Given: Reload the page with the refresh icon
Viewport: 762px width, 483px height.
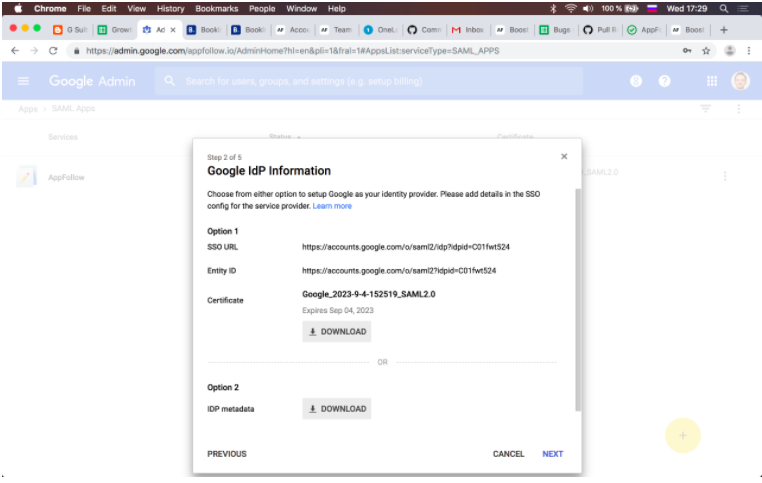Looking at the screenshot, I should (x=53, y=51).
